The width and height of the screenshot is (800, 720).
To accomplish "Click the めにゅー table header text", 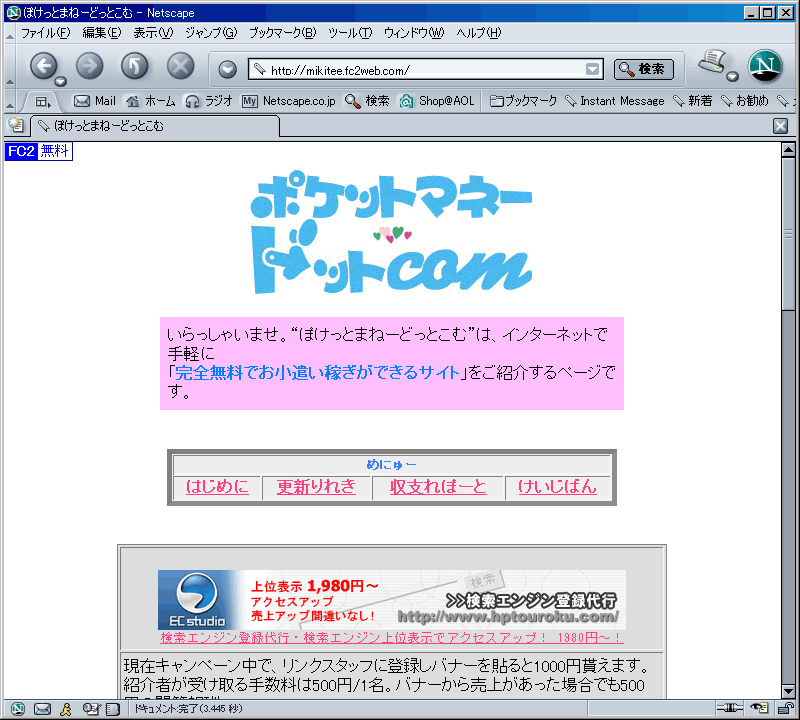I will [x=391, y=464].
